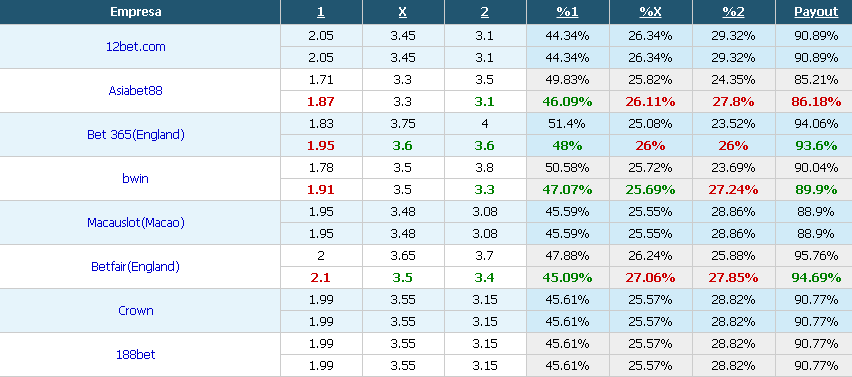This screenshot has width=852, height=377.
Task: Click bwin's green 47.07% value
Action: [567, 190]
